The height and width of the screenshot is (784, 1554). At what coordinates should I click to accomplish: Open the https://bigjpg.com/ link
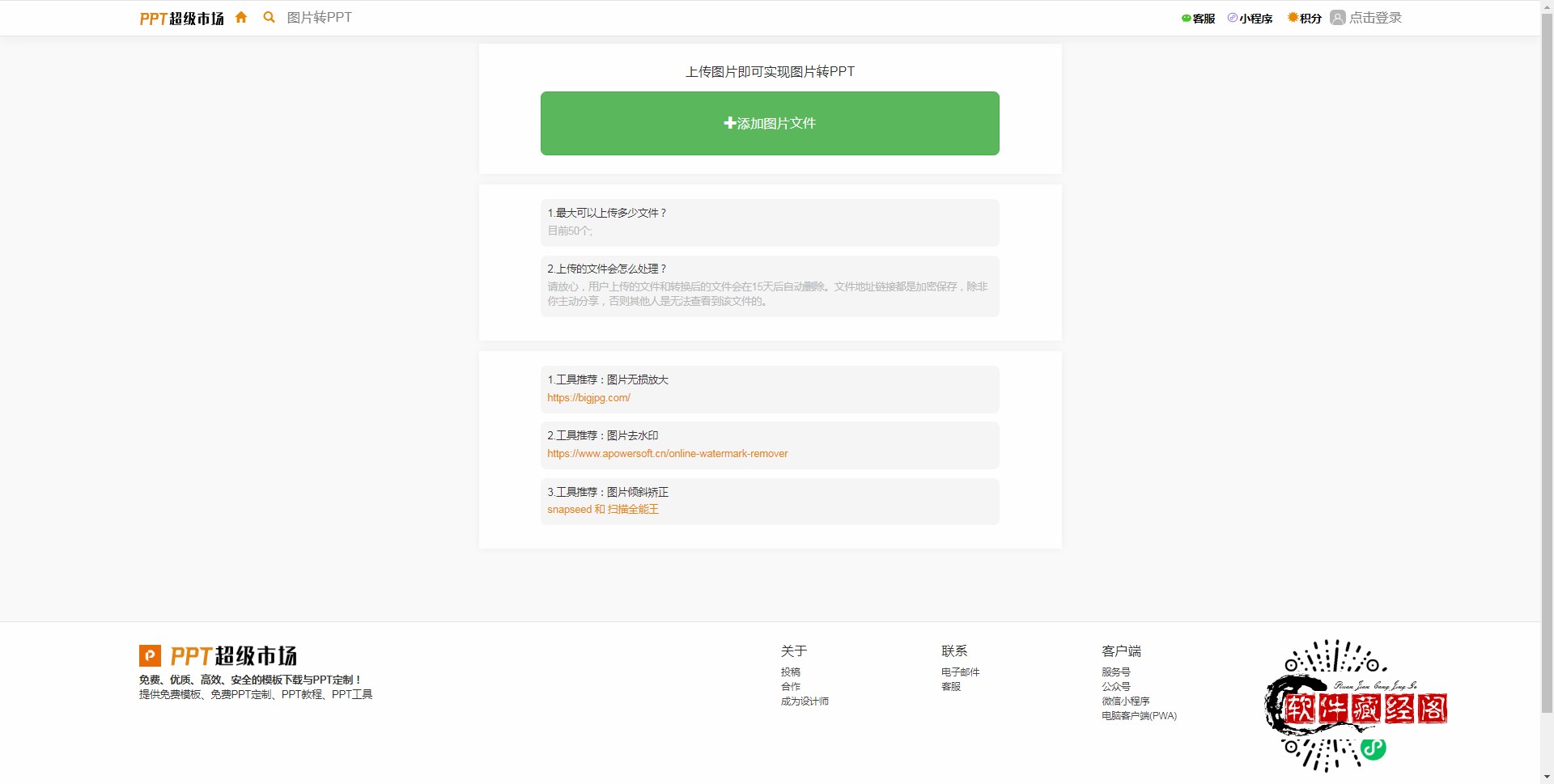(588, 397)
